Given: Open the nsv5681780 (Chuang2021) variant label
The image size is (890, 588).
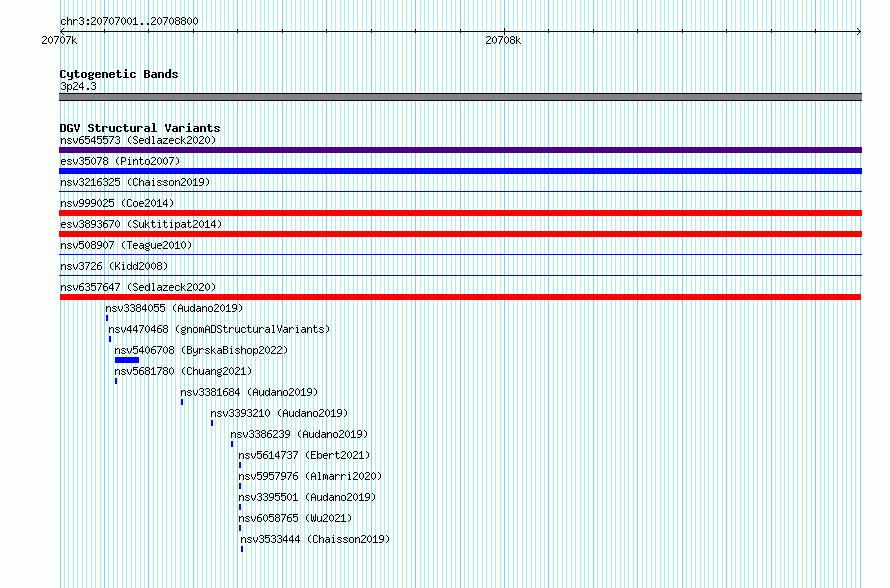Looking at the screenshot, I should coord(183,371).
